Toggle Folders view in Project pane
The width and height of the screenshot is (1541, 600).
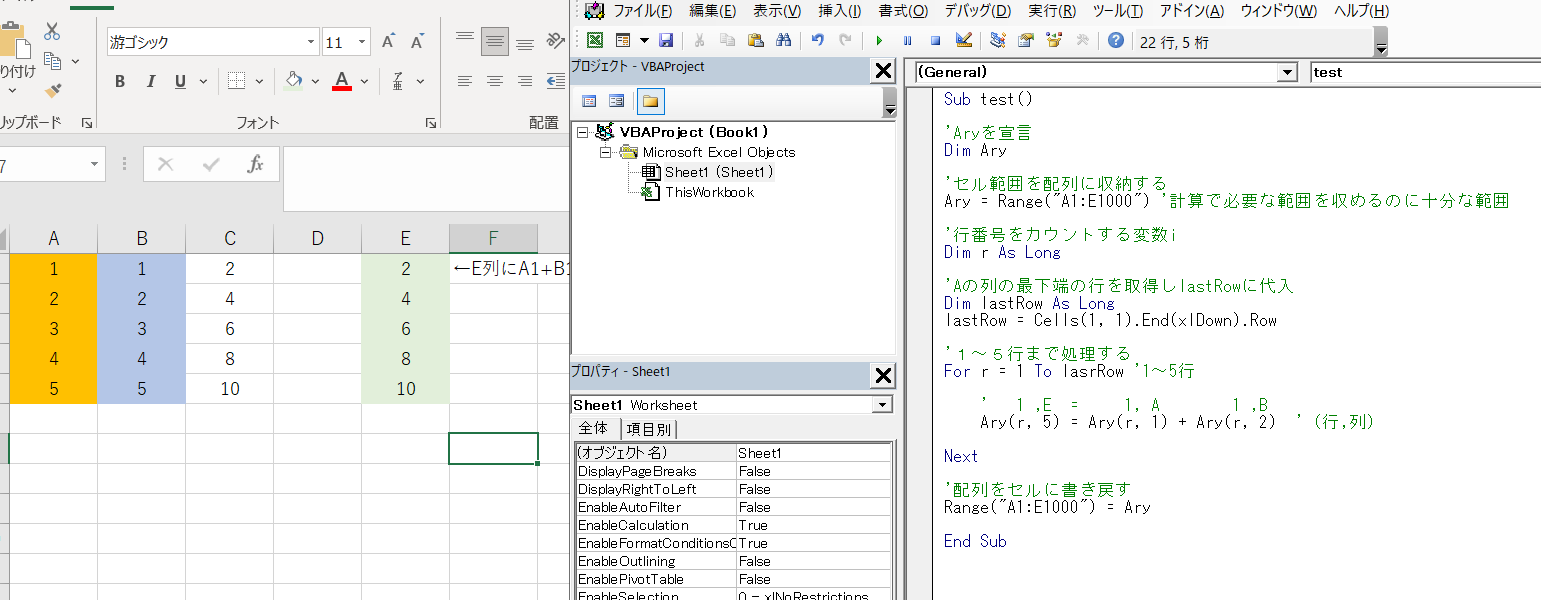650,101
